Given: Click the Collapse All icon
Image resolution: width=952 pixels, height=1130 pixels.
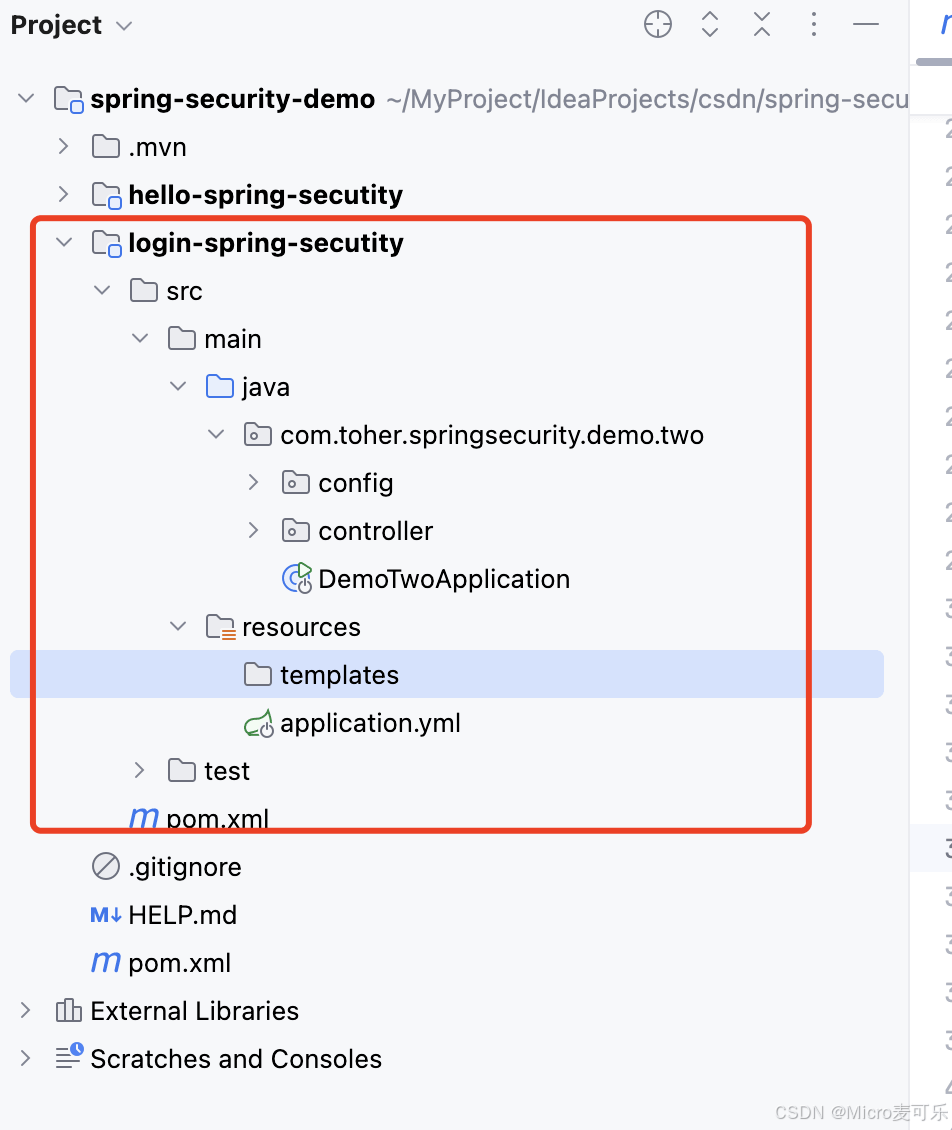Looking at the screenshot, I should [762, 25].
